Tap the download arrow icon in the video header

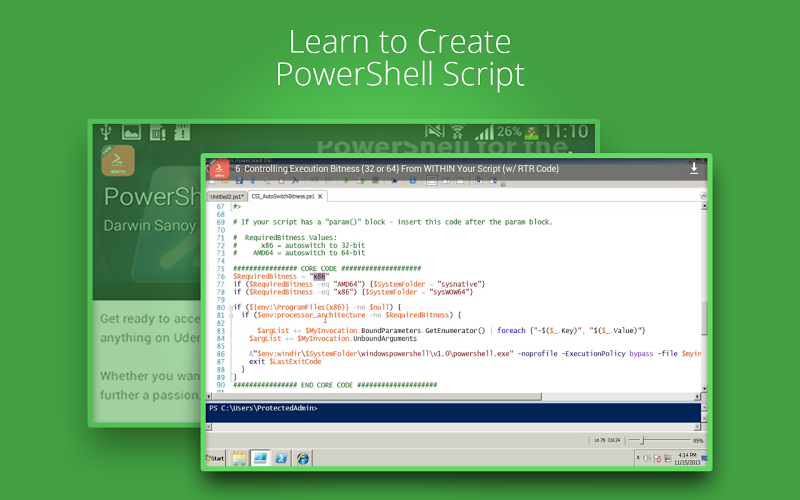tap(694, 168)
